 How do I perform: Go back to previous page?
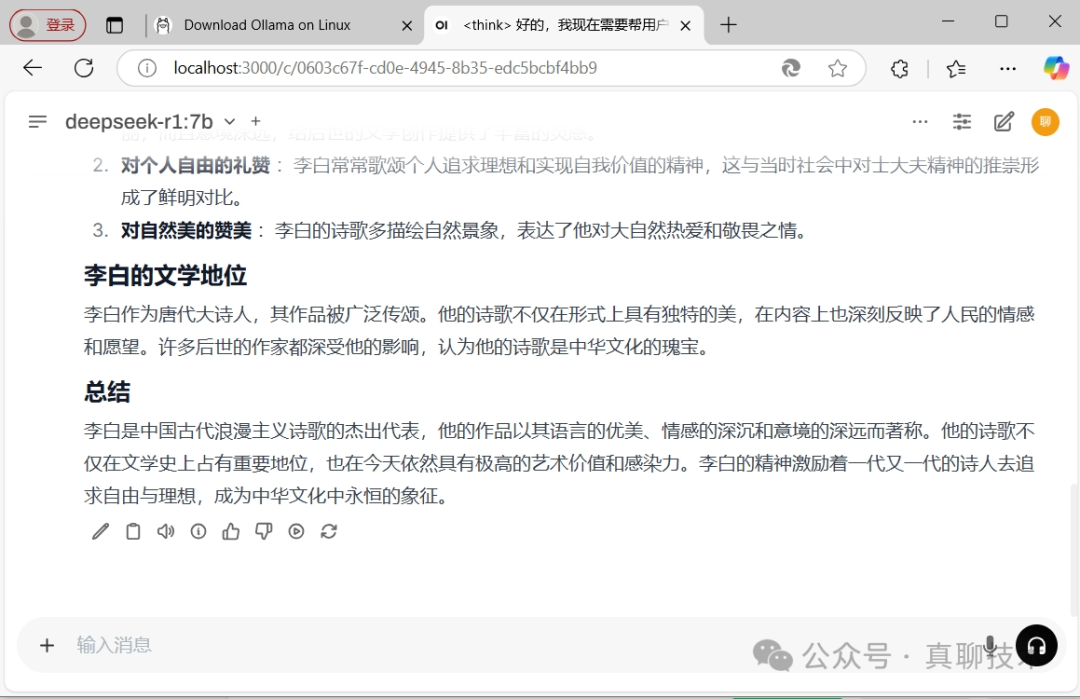tap(32, 67)
